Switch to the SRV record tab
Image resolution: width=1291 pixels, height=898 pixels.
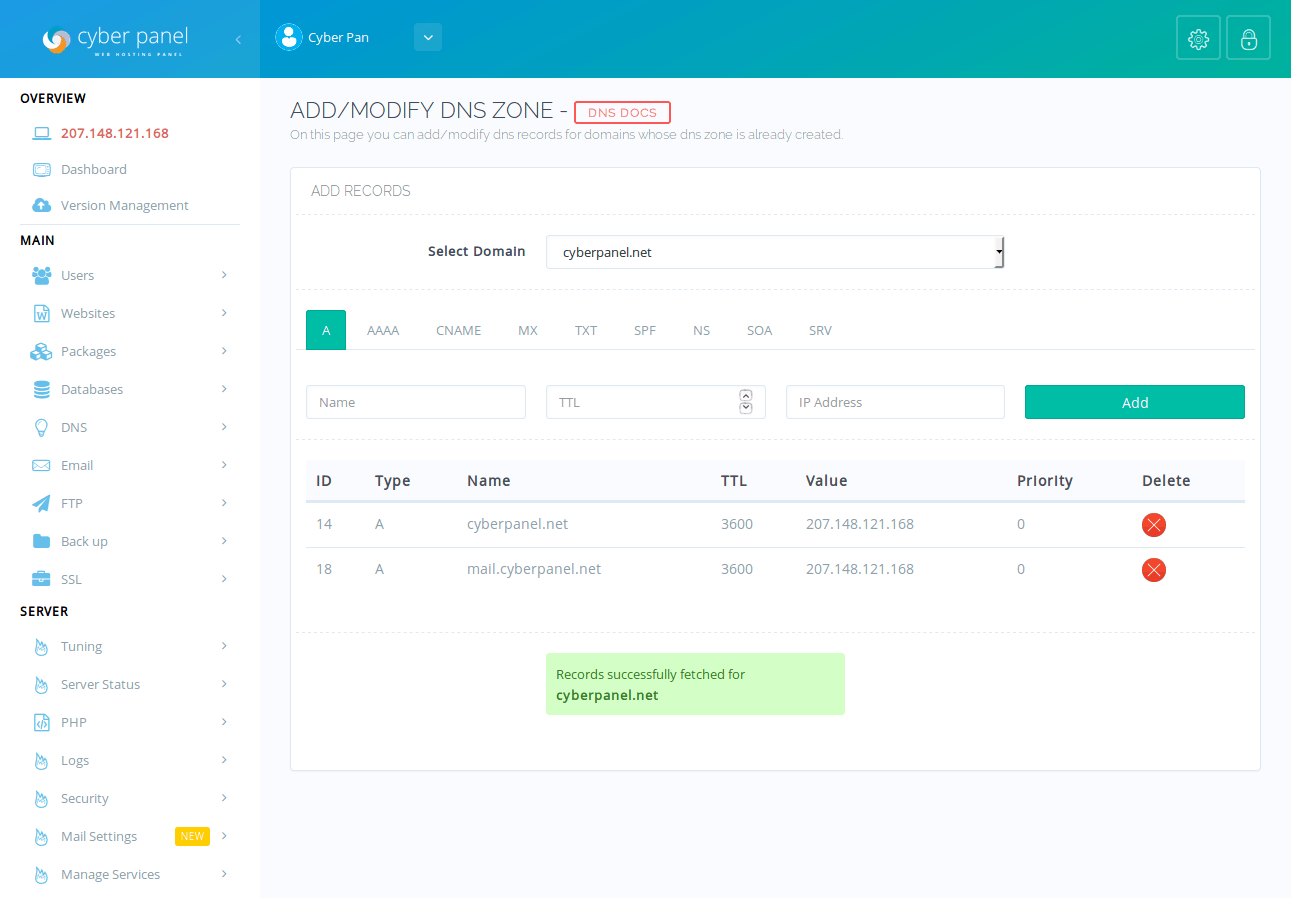click(x=820, y=330)
